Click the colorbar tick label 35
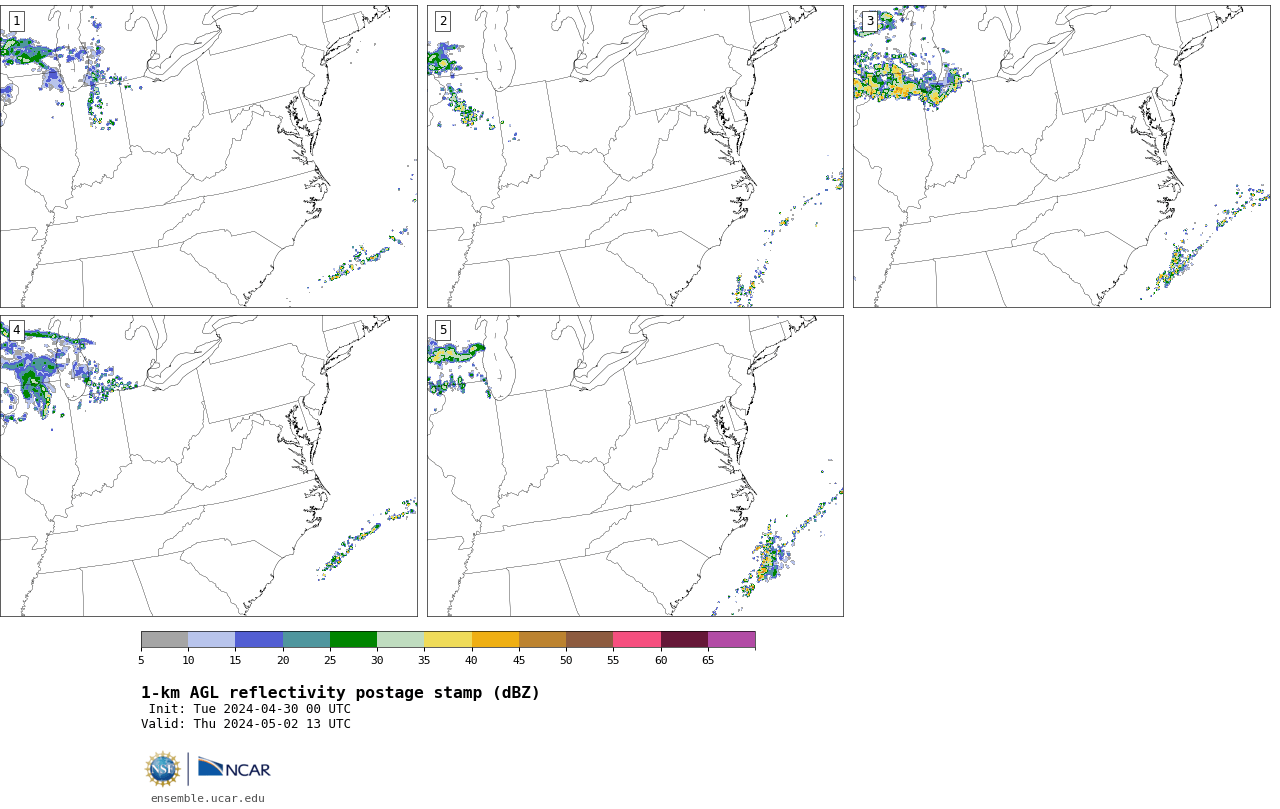Image resolution: width=1280 pixels, height=809 pixels. click(x=424, y=660)
